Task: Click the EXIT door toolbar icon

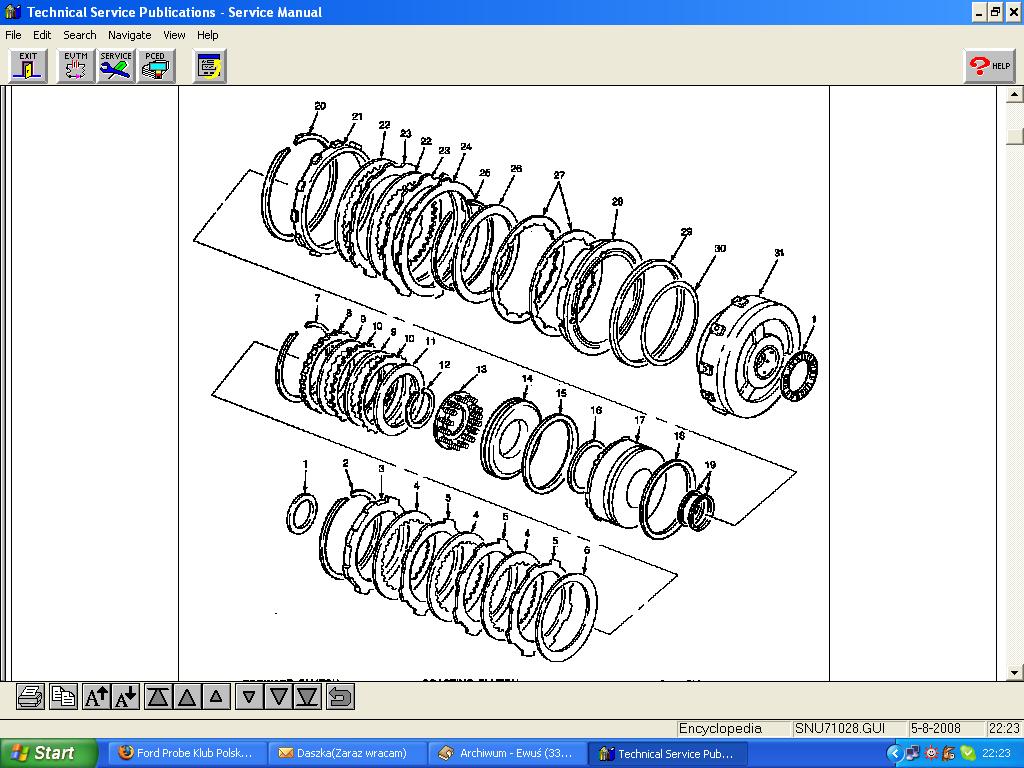Action: pos(28,66)
